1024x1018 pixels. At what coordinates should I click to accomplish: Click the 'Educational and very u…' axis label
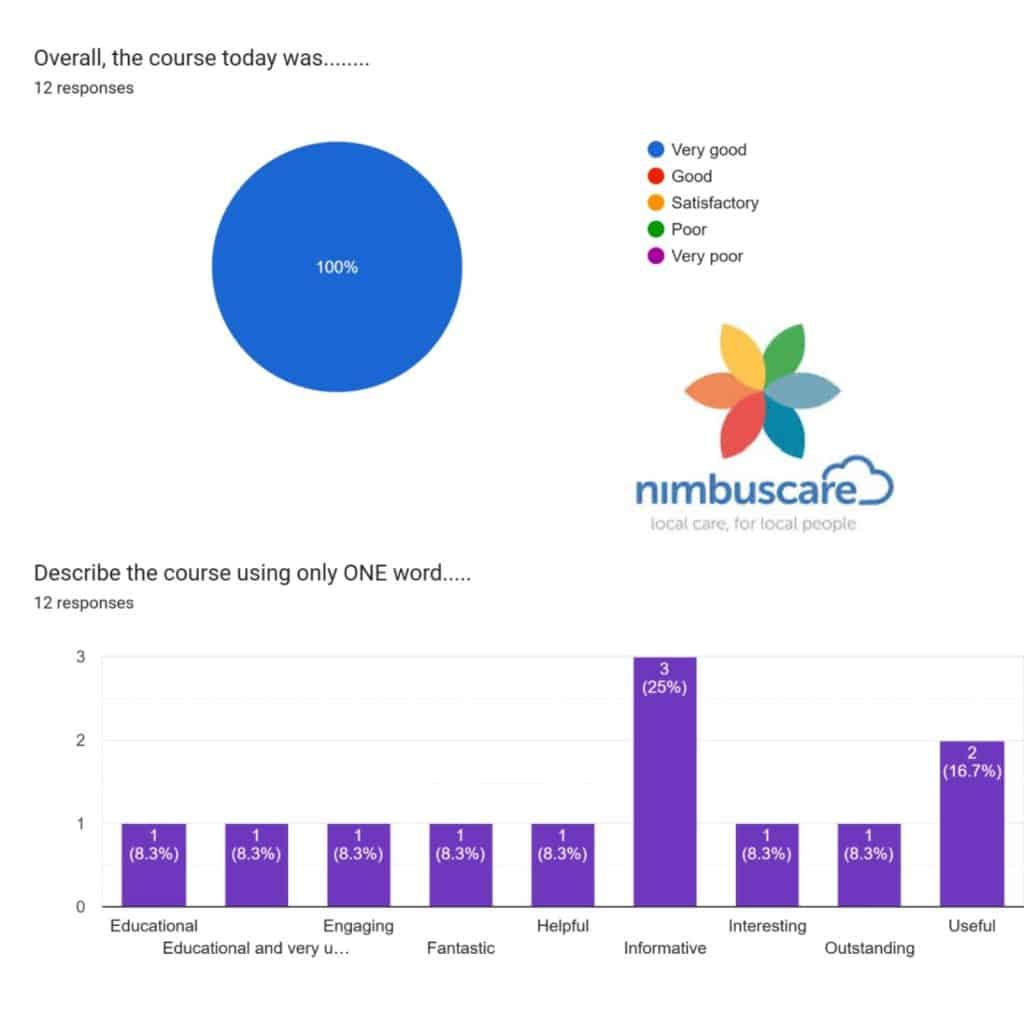(256, 948)
